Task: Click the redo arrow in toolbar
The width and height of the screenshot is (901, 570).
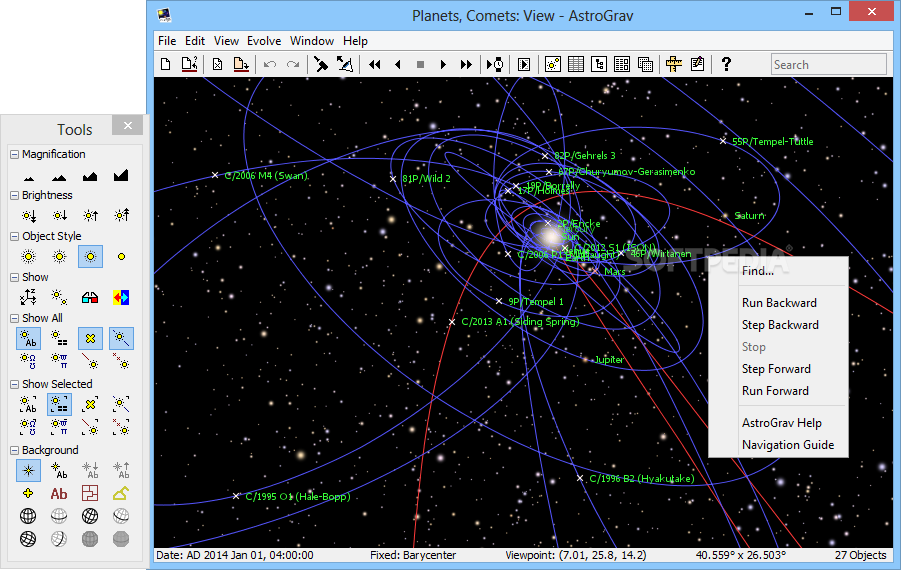Action: [x=293, y=64]
